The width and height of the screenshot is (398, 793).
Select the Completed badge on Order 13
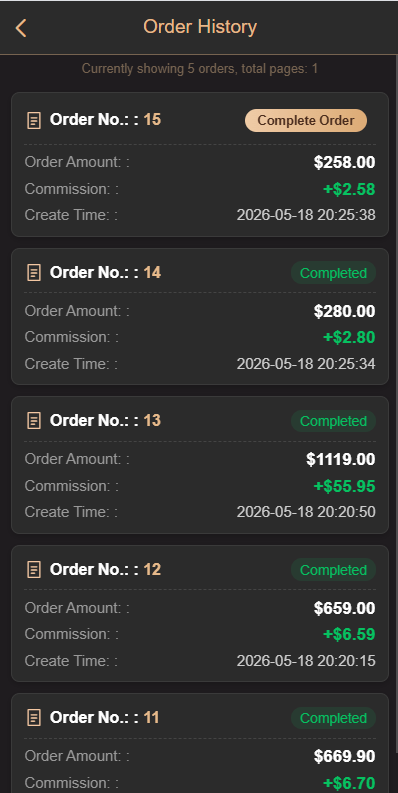click(333, 421)
